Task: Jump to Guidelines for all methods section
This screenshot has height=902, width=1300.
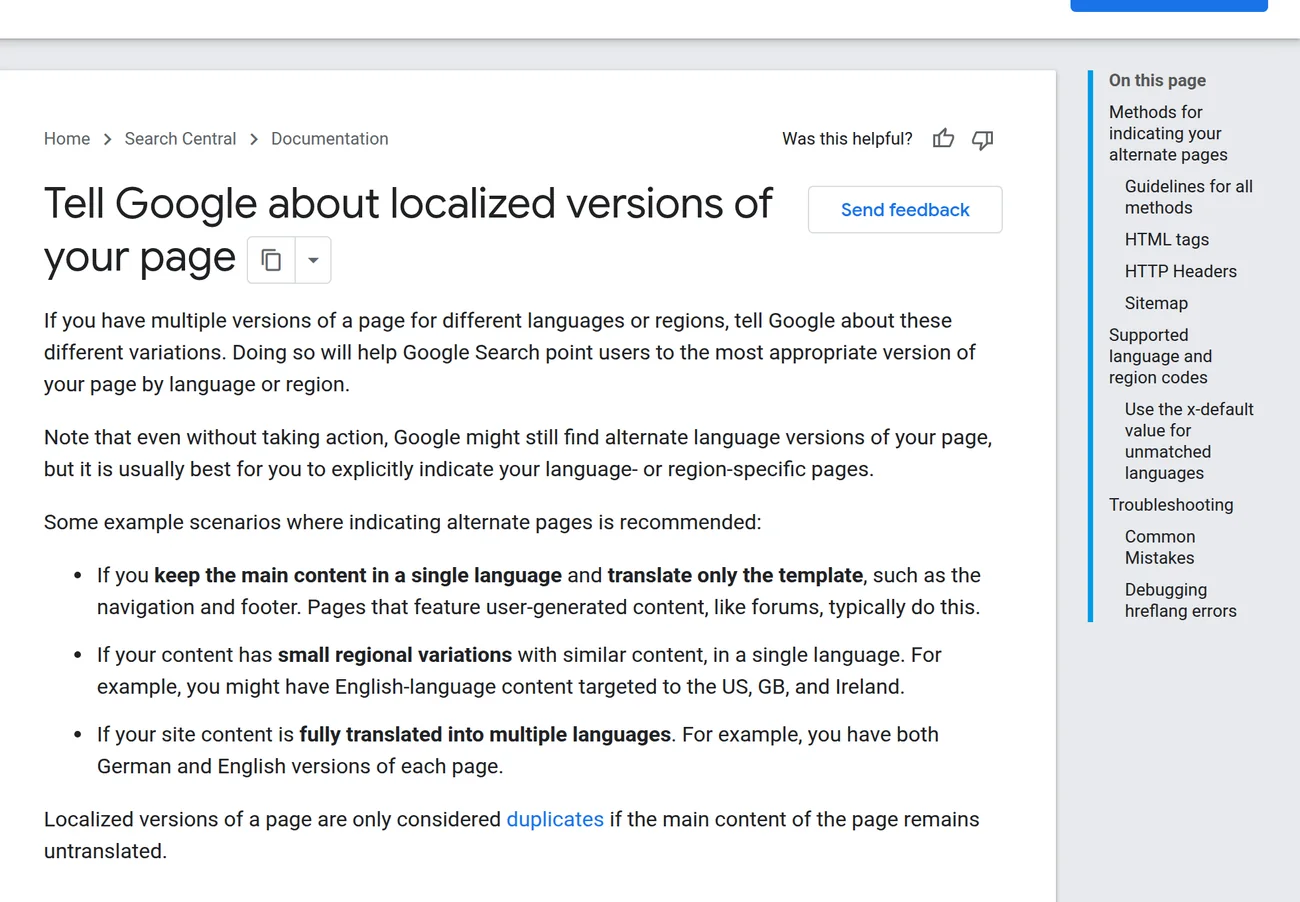Action: [1188, 197]
